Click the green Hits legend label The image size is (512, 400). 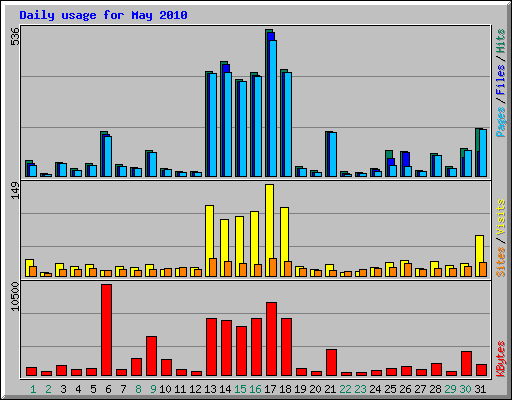pos(501,41)
